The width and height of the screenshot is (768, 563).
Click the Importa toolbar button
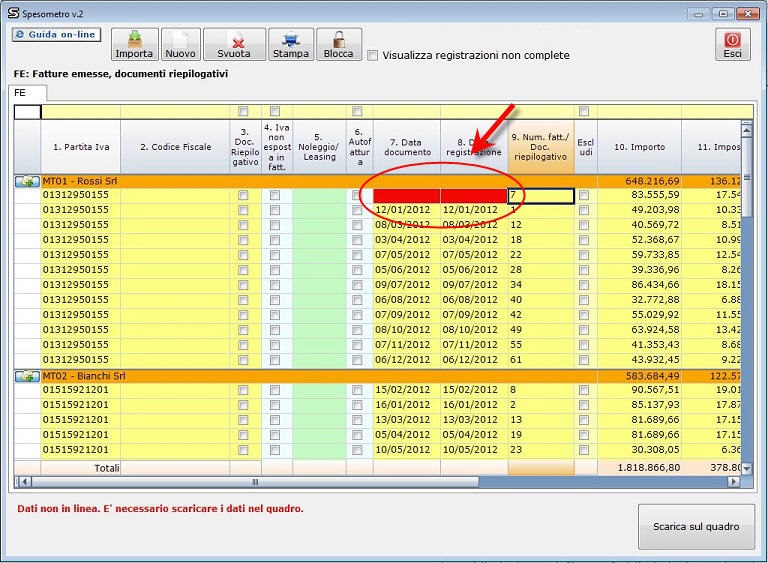pos(135,44)
